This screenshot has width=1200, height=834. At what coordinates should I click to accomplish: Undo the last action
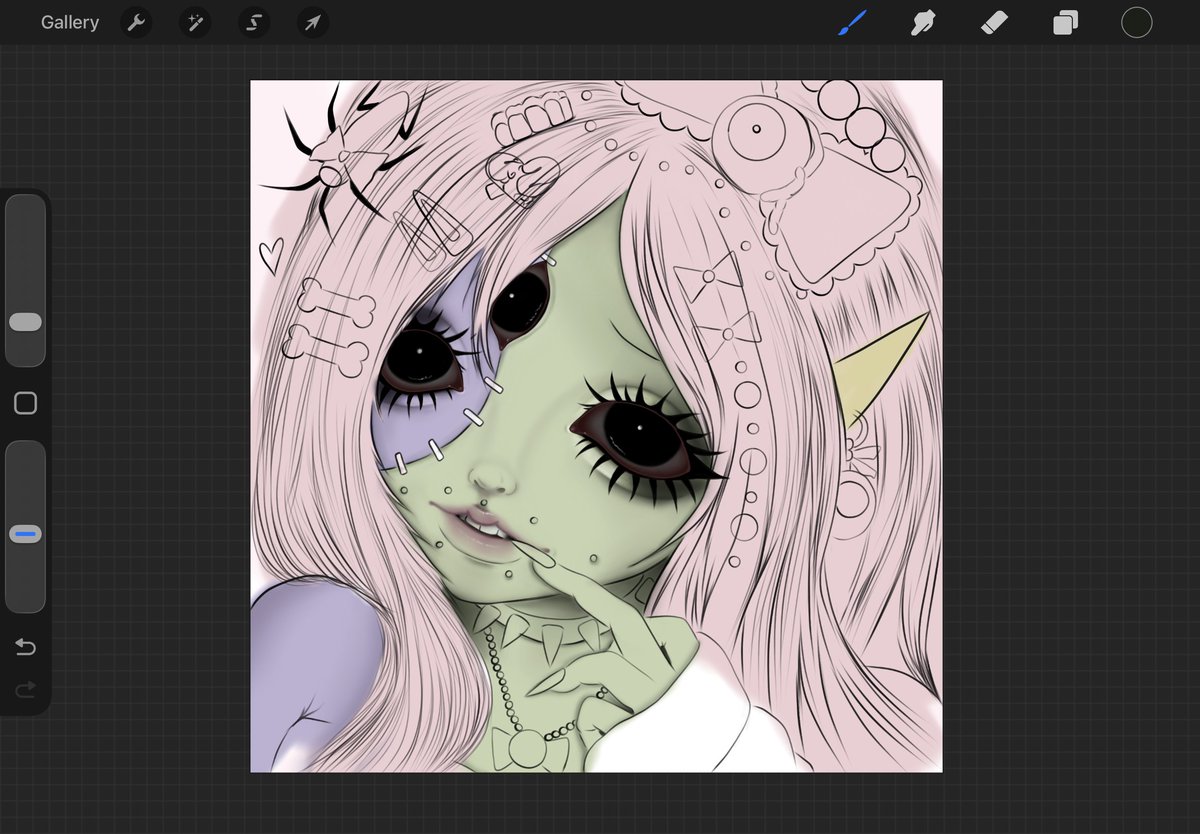(26, 647)
